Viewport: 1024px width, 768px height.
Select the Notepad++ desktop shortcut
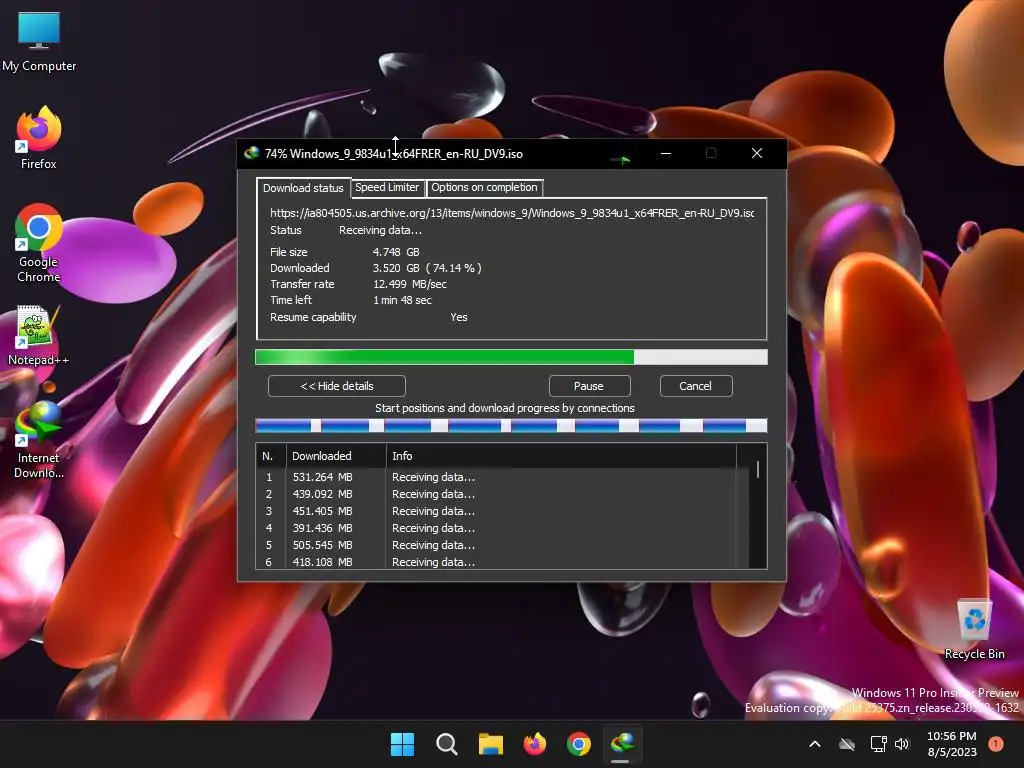pos(39,335)
